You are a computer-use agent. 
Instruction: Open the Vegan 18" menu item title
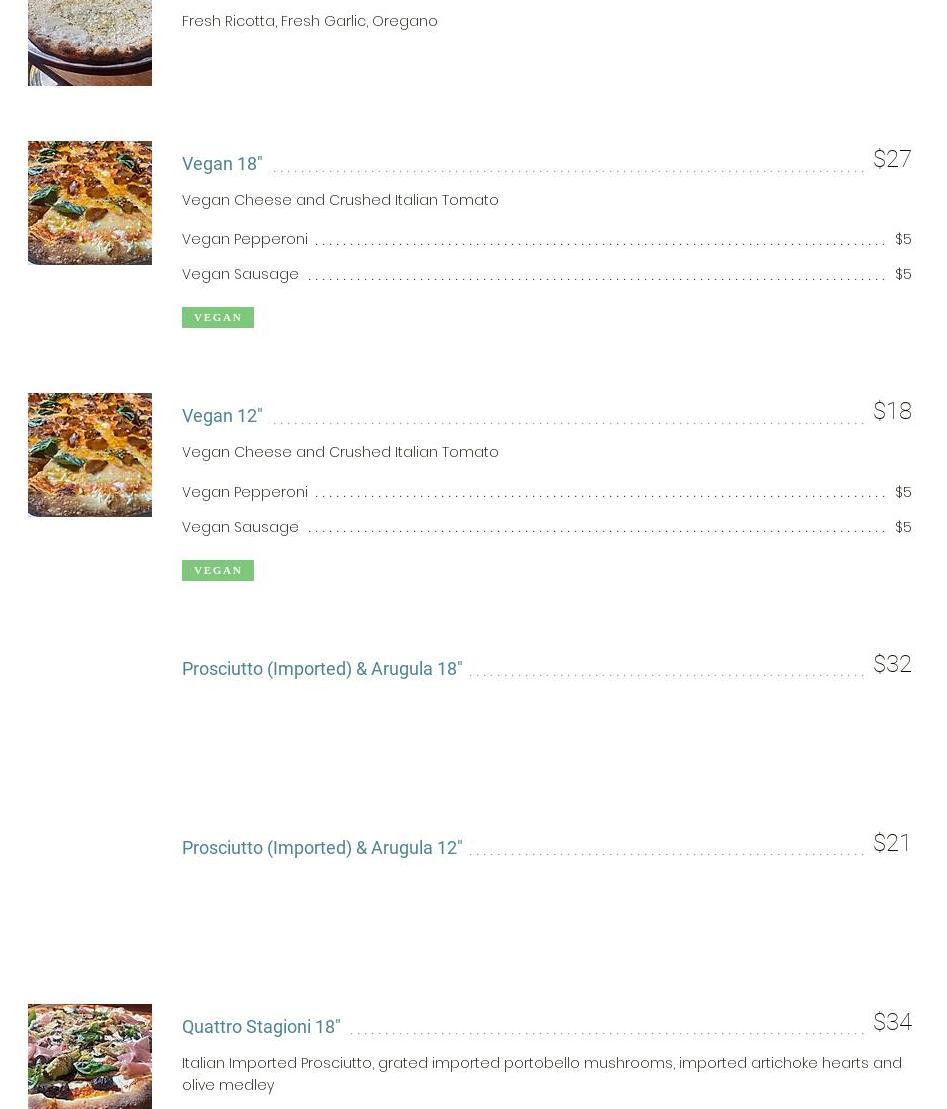click(x=222, y=164)
